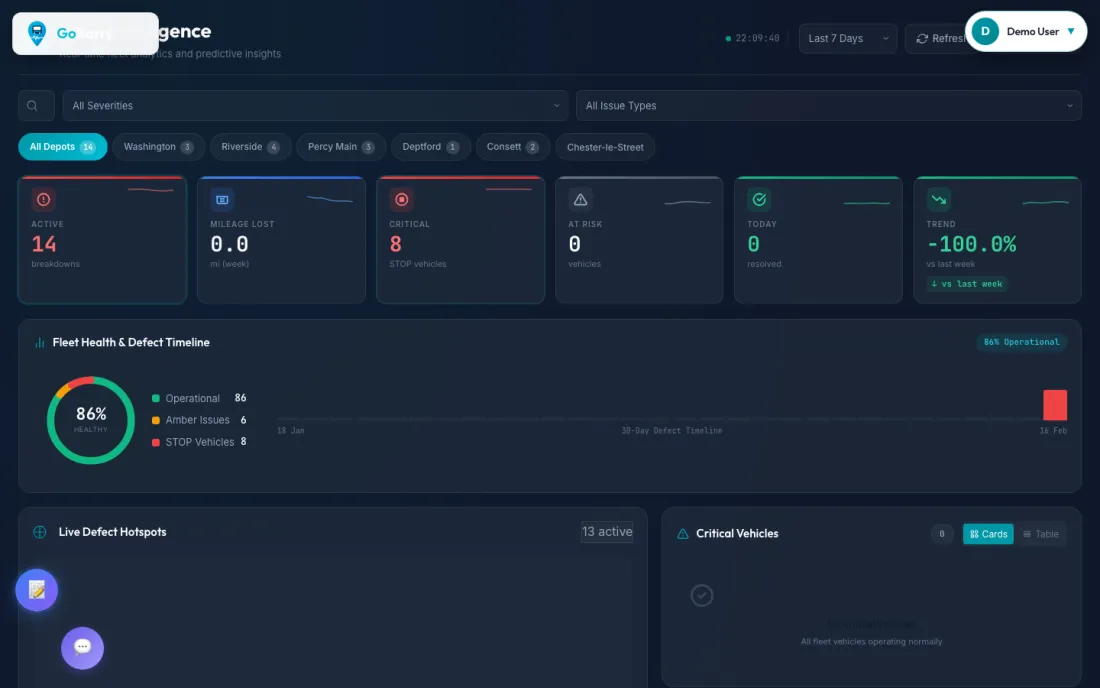Click the At Risk 0 vehicles value
This screenshot has height=688, width=1100.
[x=575, y=244]
